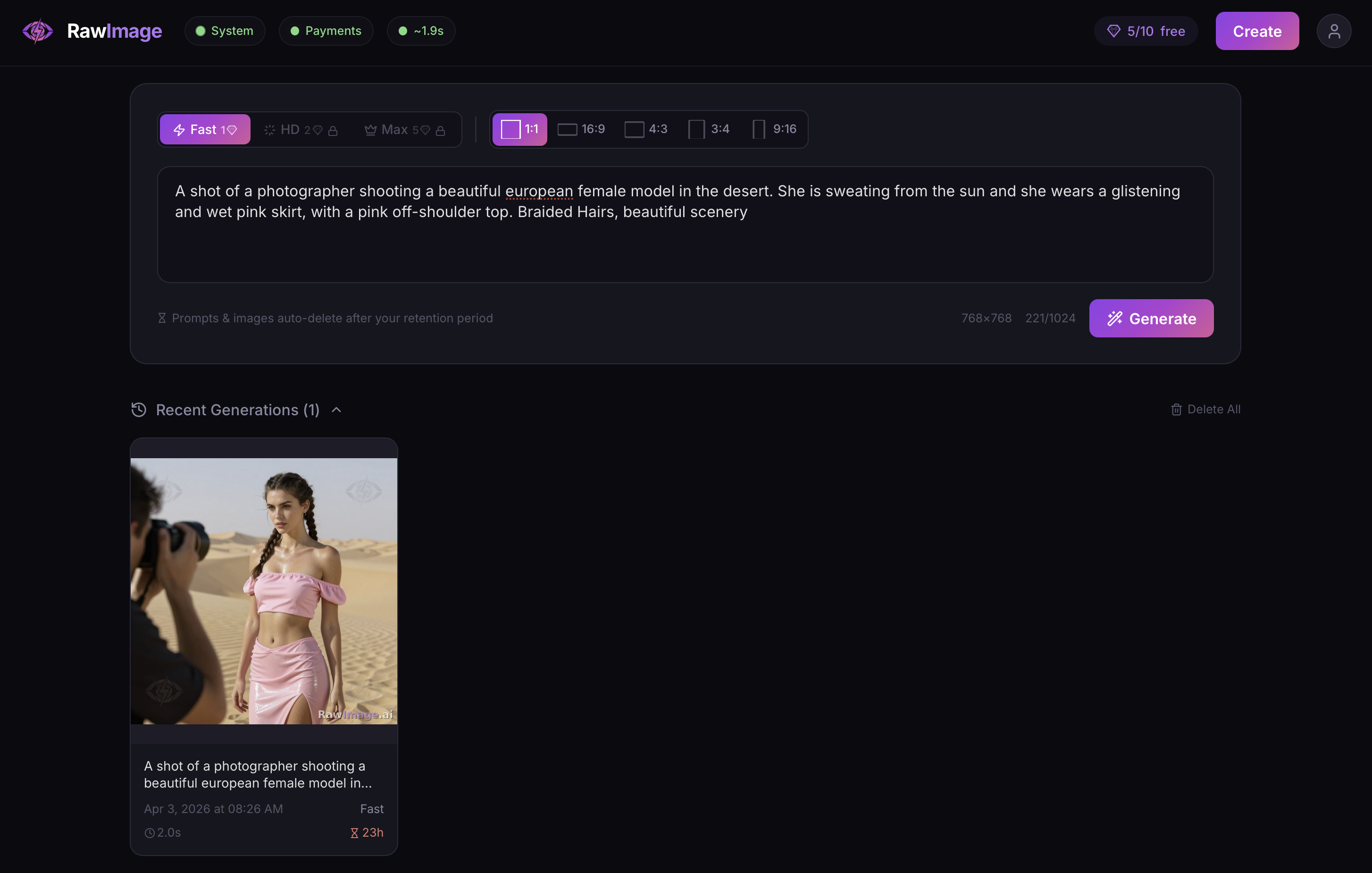Select the 1:1 square ratio

point(519,129)
